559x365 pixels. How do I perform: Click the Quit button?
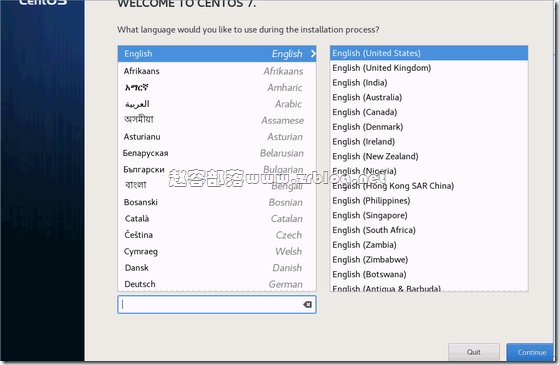pyautogui.click(x=474, y=352)
